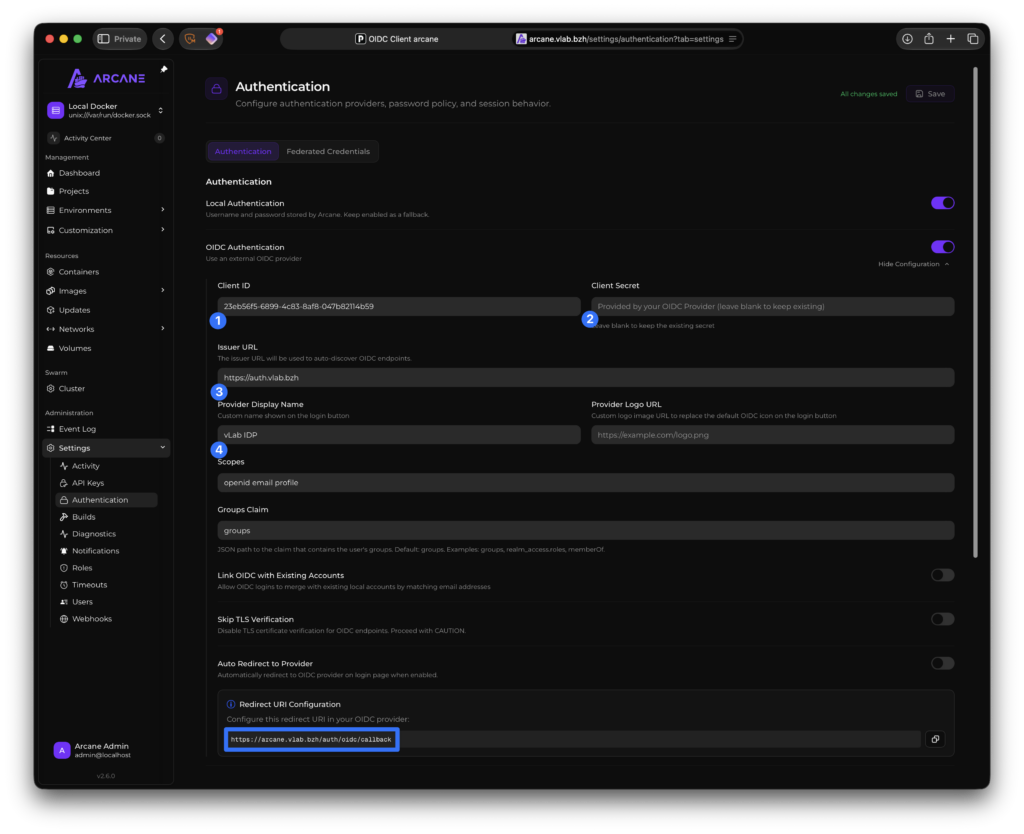Switch to Federated Credentials tab
The height and width of the screenshot is (834, 1024).
(328, 152)
